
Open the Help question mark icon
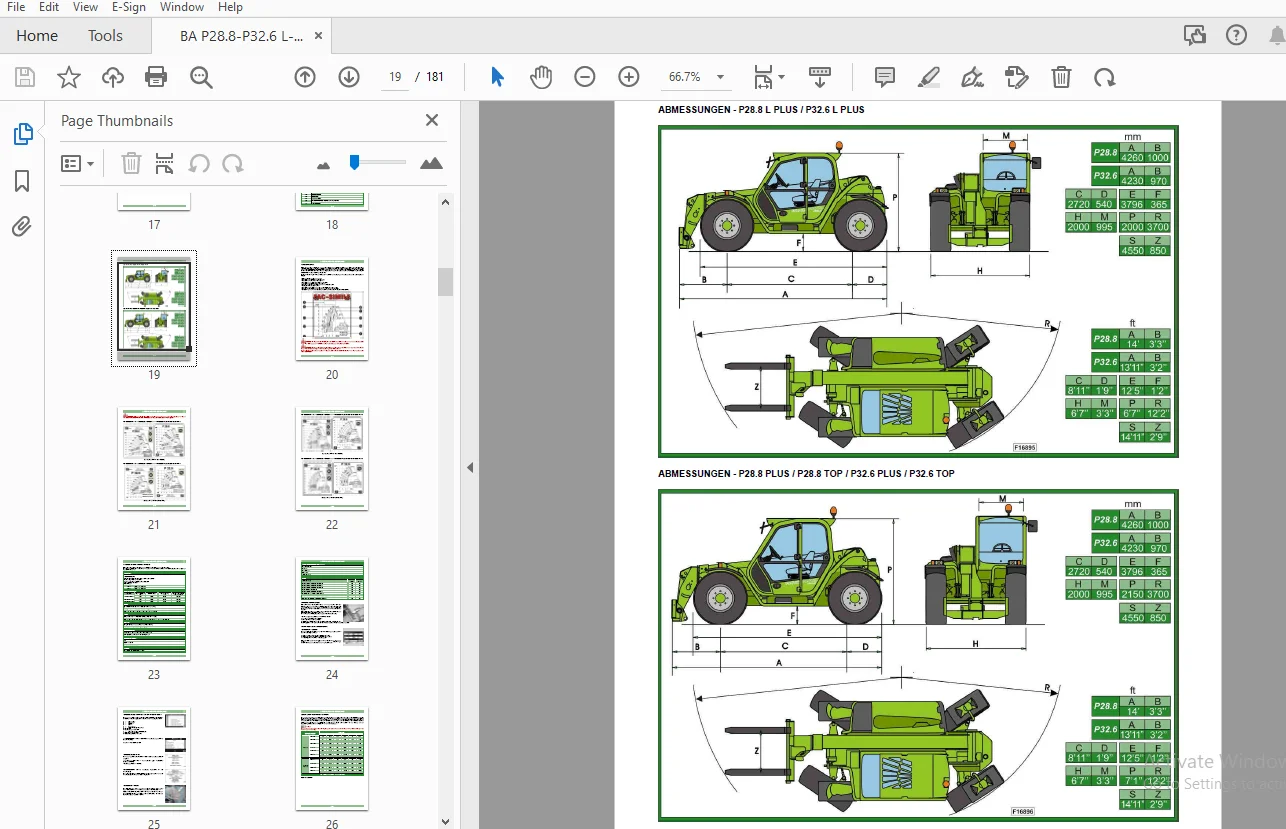pyautogui.click(x=1237, y=35)
